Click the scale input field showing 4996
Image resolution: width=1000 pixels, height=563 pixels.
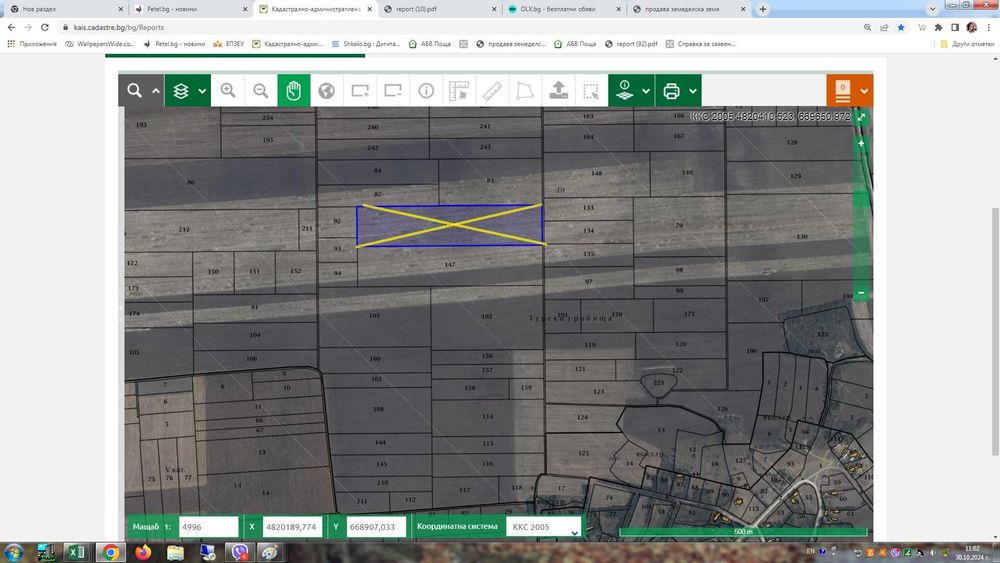pyautogui.click(x=208, y=527)
